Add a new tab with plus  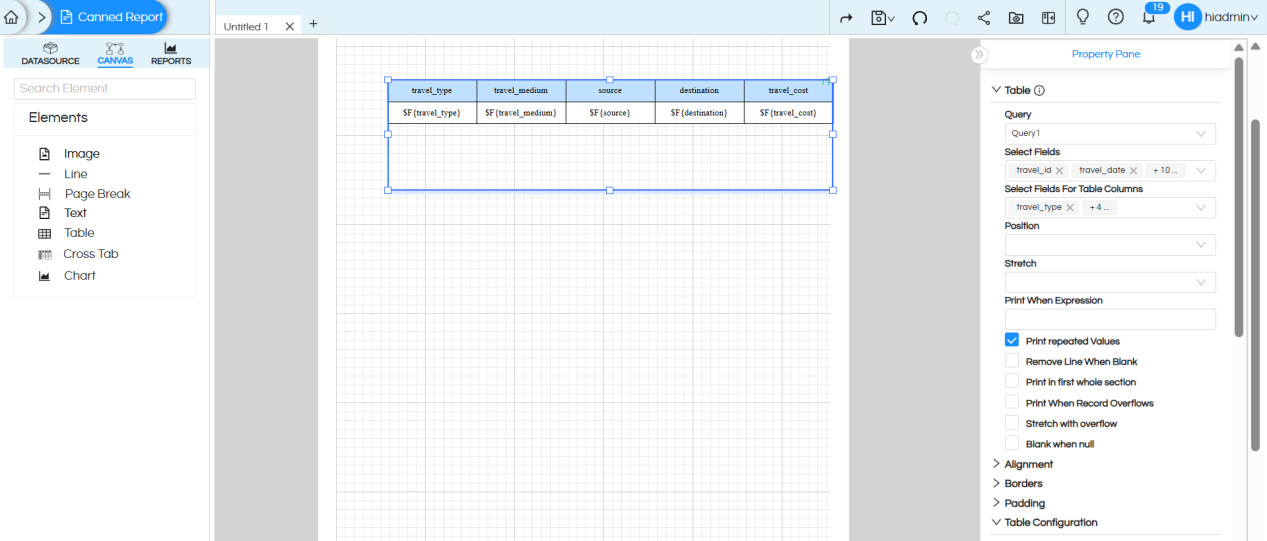(x=313, y=23)
